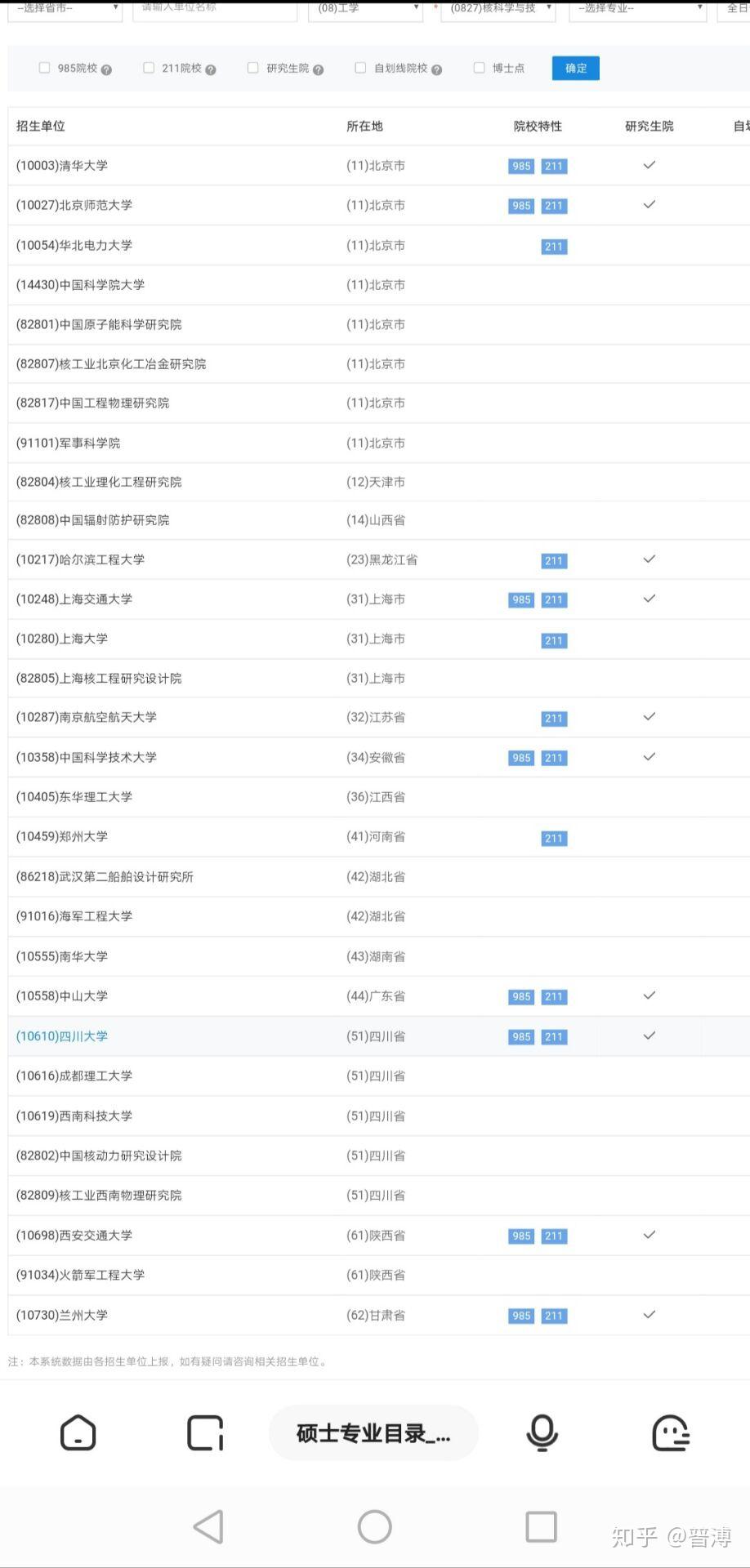This screenshot has height=1568, width=750.
Task: Open (10610)四川大学 link
Action: [x=62, y=1036]
